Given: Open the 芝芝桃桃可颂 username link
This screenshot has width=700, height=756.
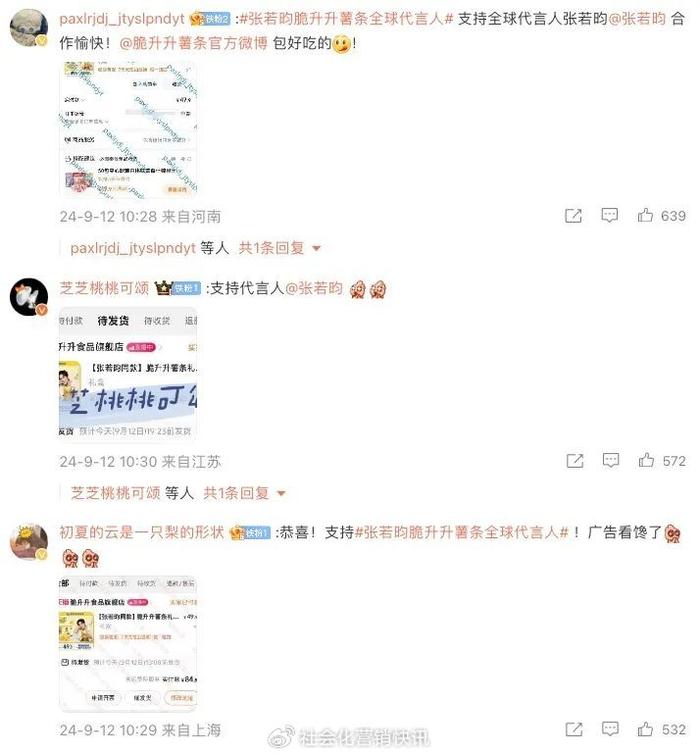Looking at the screenshot, I should pos(104,288).
